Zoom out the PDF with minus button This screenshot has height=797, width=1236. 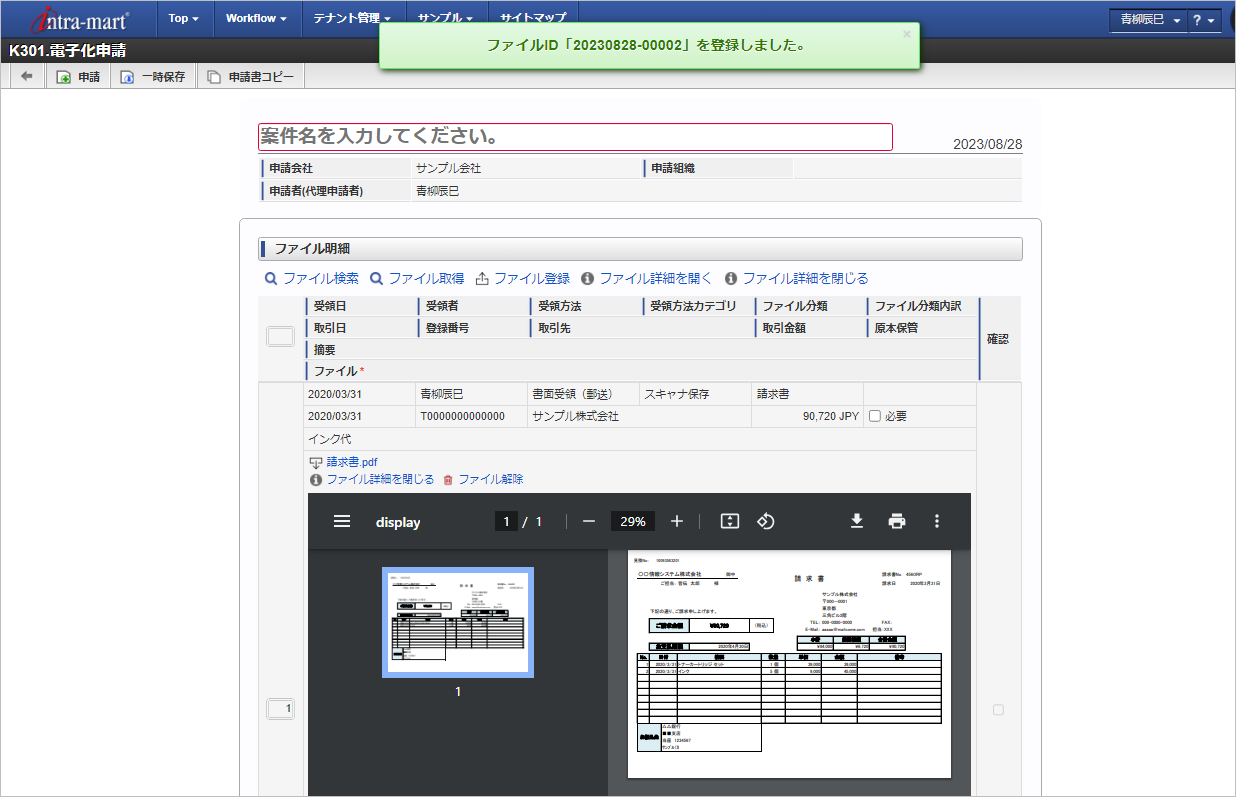point(589,521)
